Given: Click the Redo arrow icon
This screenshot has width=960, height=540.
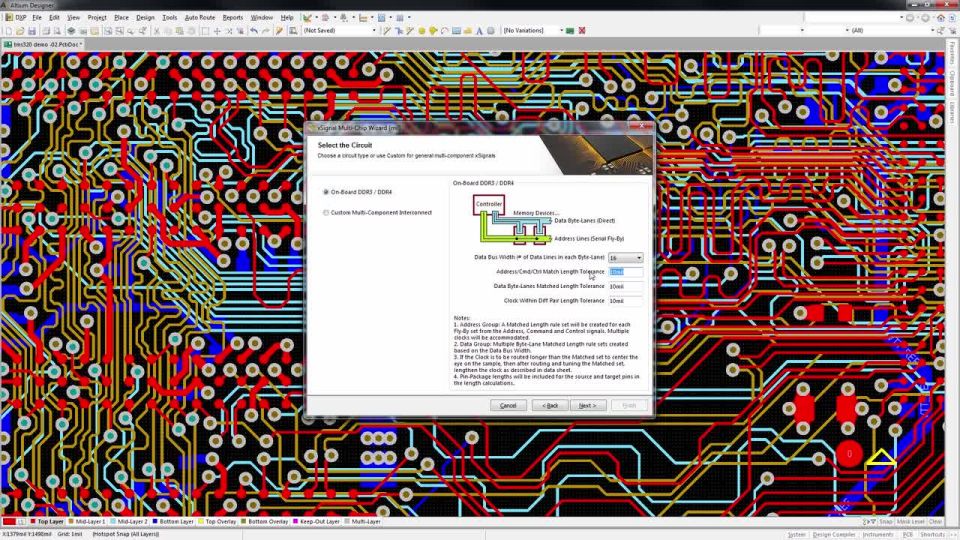Looking at the screenshot, I should tap(266, 31).
